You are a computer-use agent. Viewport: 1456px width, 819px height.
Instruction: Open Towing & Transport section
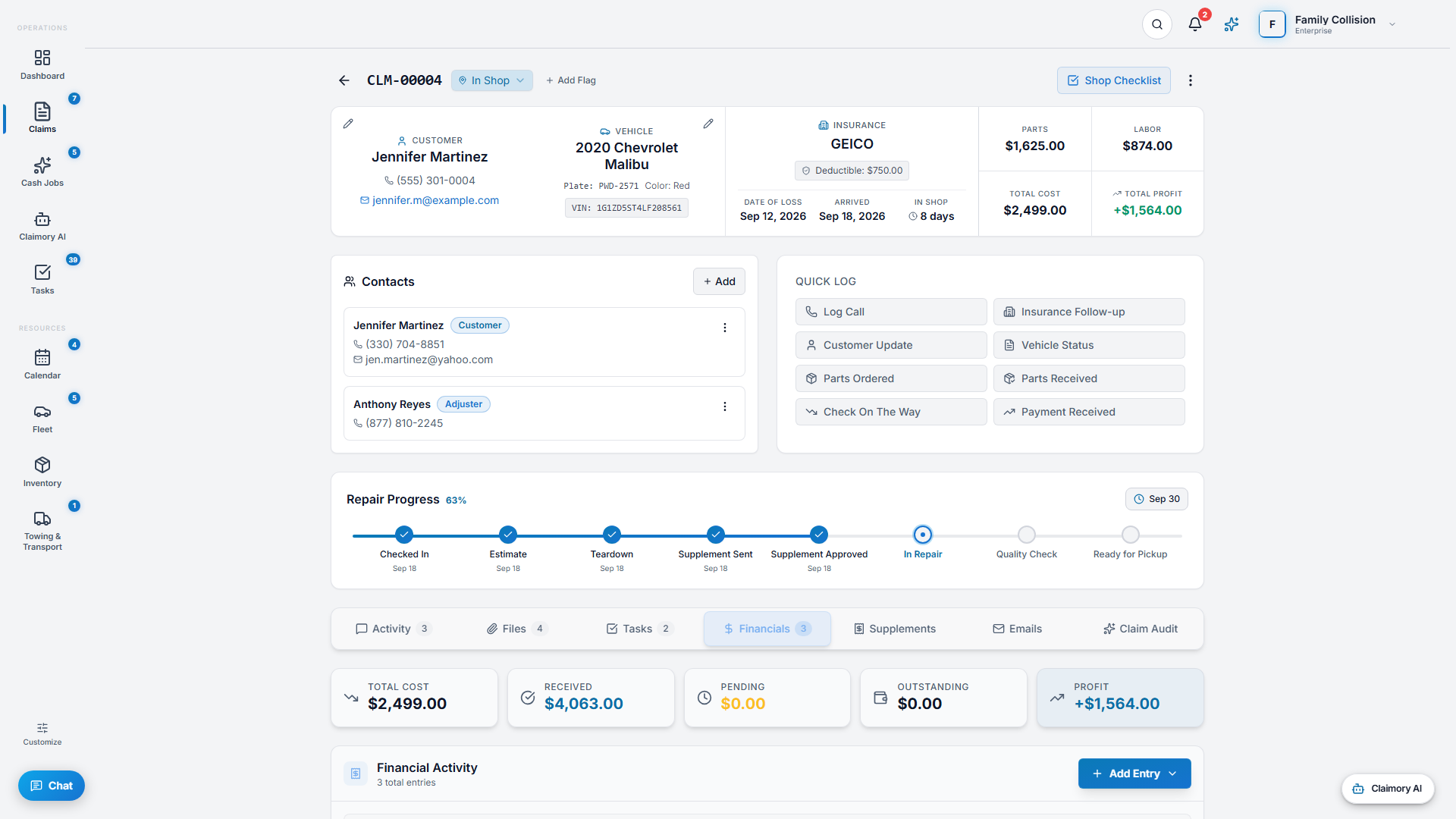42,530
